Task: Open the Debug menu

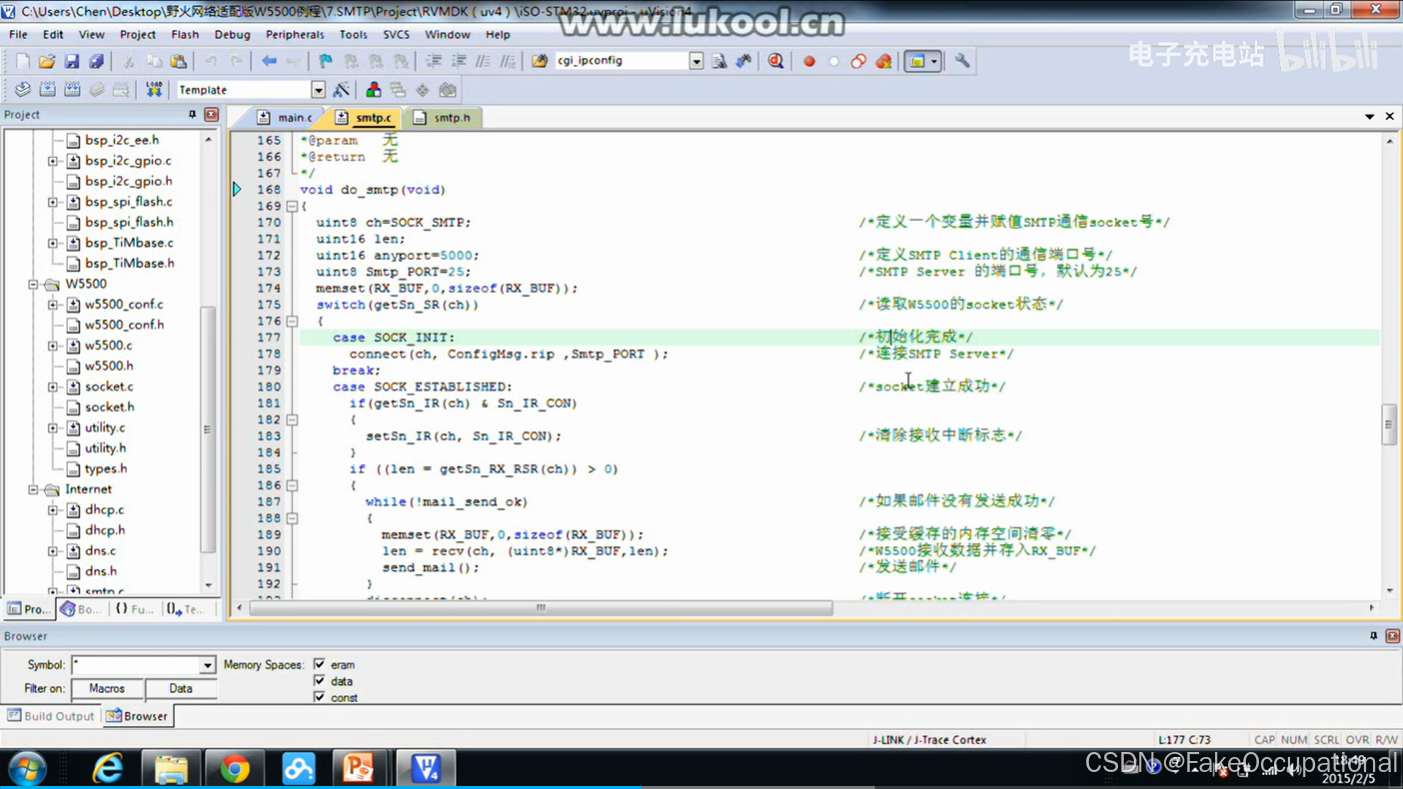Action: [232, 34]
